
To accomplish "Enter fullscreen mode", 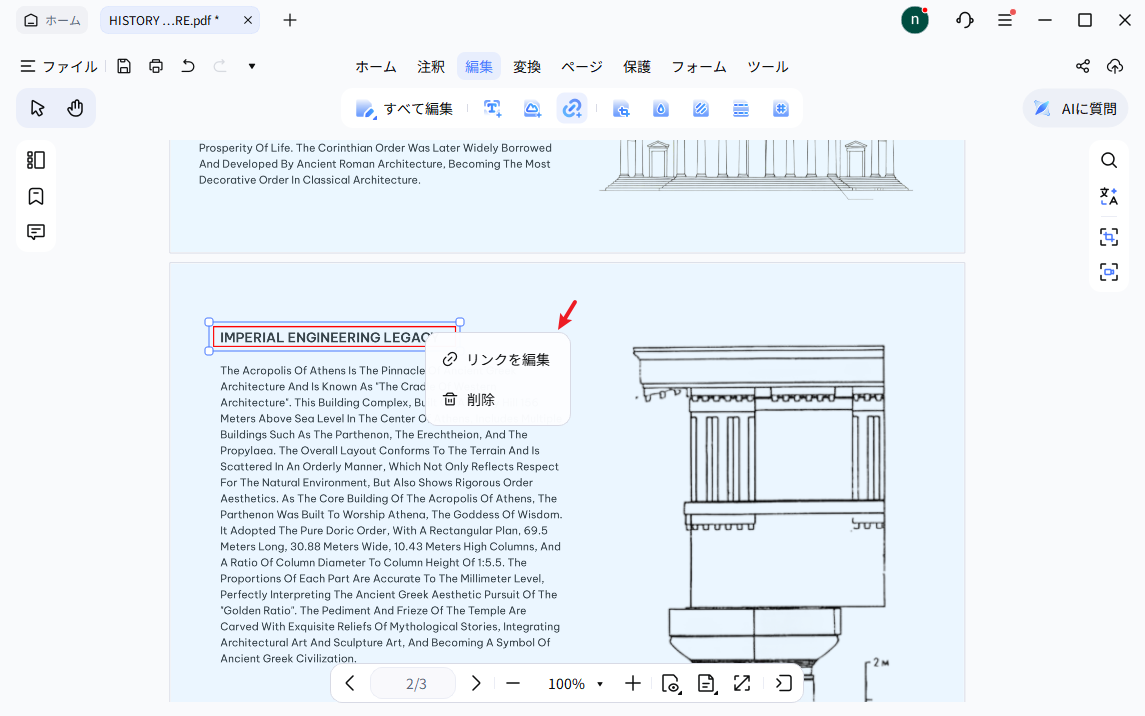I will point(742,684).
